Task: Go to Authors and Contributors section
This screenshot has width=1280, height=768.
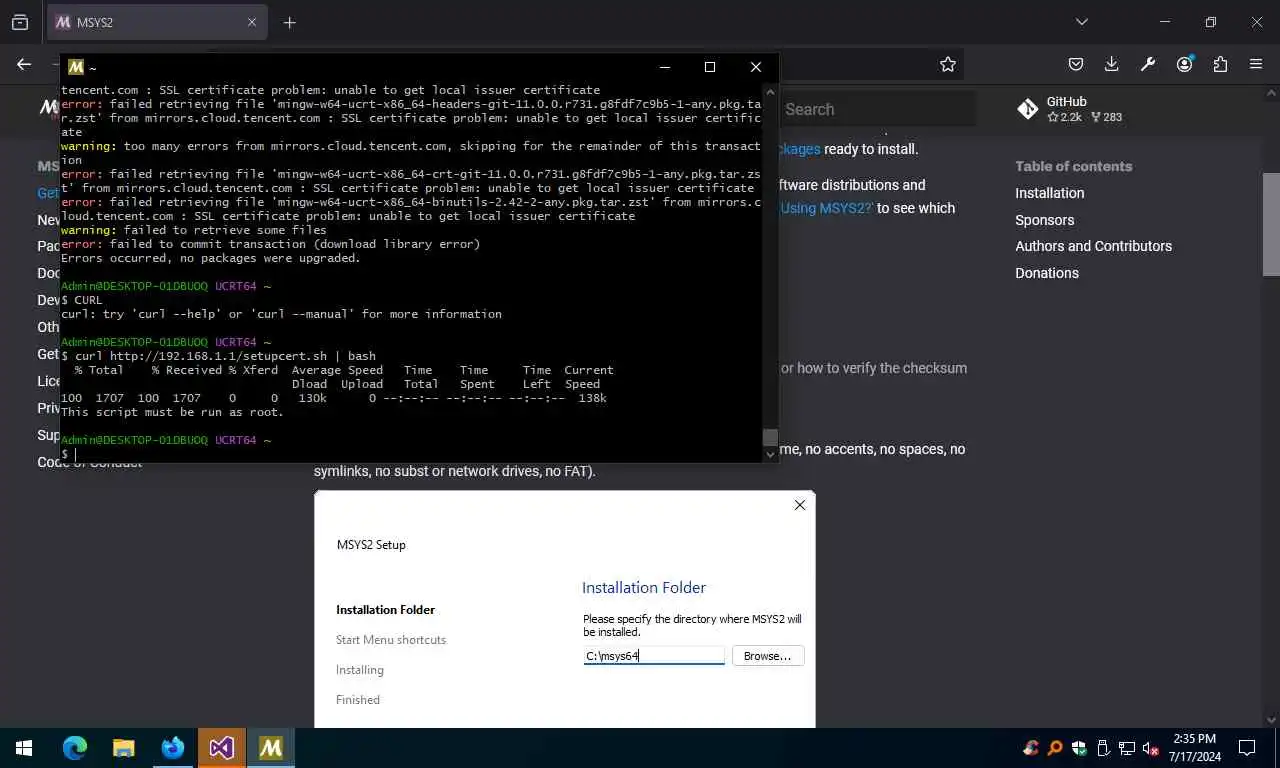Action: (x=1093, y=246)
